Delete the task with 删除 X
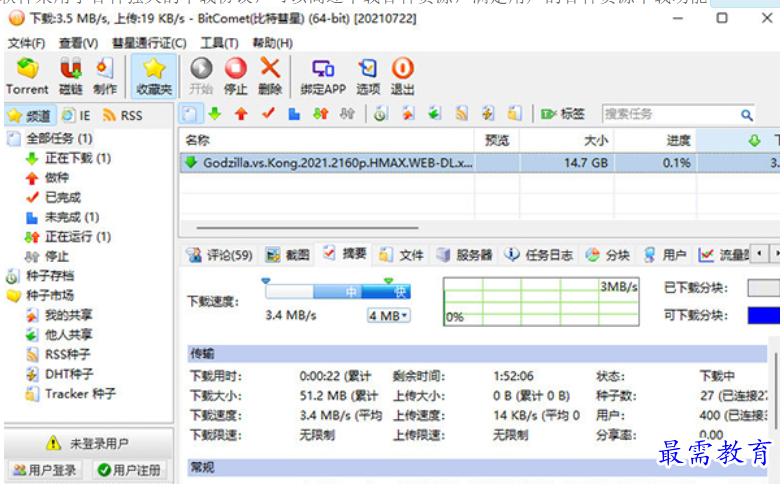 tap(270, 76)
